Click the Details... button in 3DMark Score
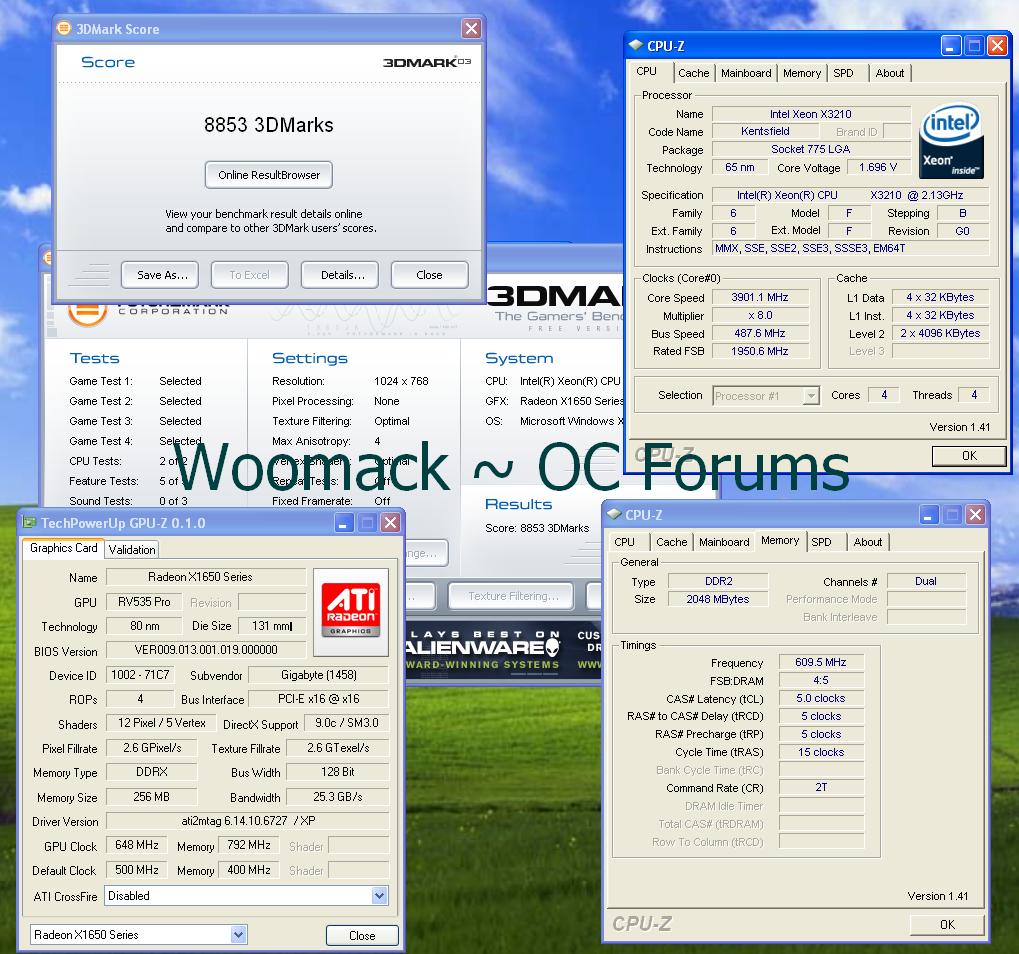The image size is (1019, 954). 340,275
